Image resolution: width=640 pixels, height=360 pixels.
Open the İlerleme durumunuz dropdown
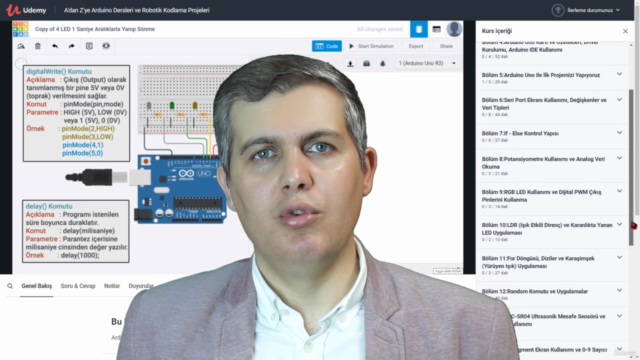(586, 10)
